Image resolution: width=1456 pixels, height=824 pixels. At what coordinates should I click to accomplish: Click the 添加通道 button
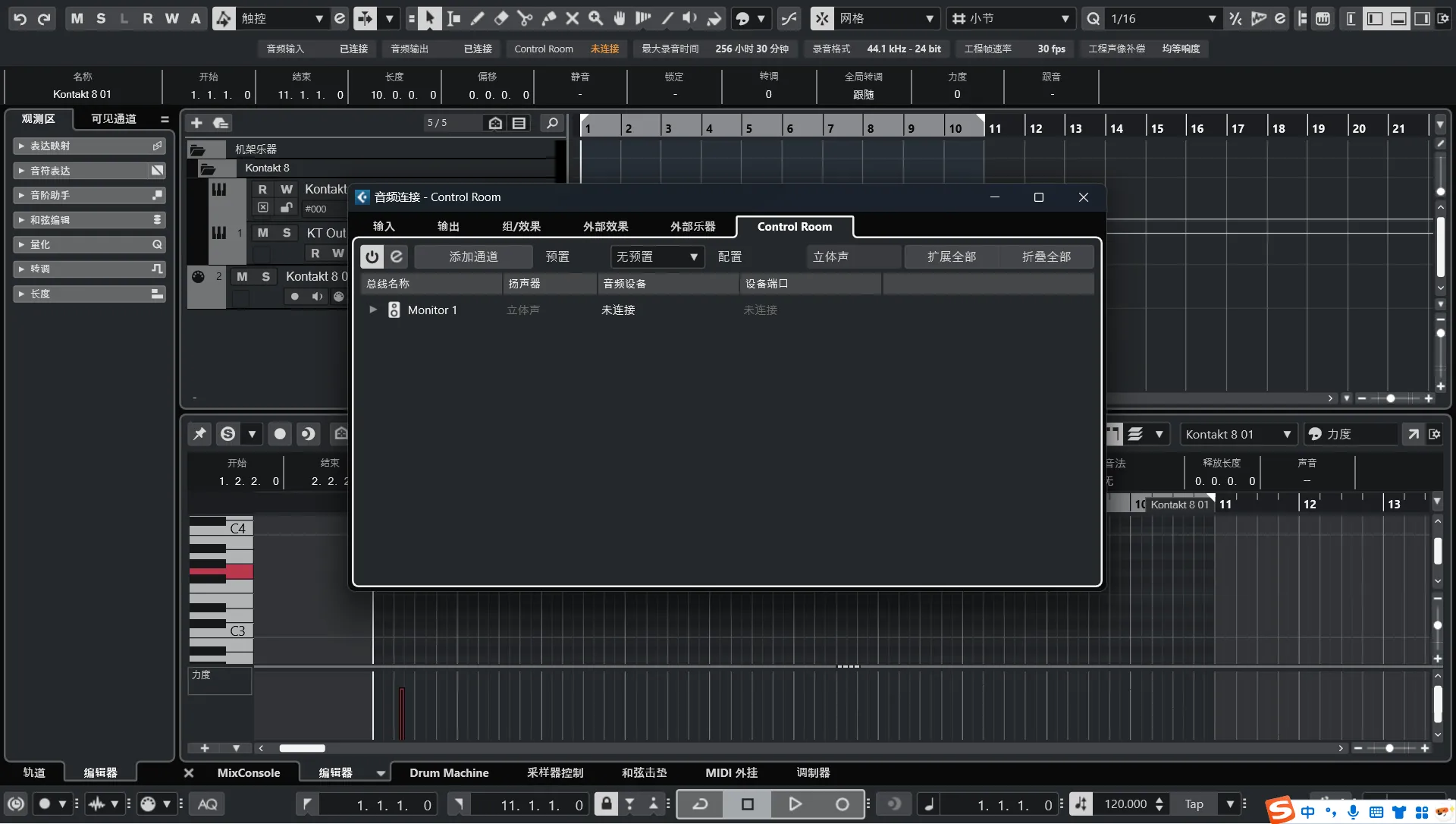click(473, 256)
